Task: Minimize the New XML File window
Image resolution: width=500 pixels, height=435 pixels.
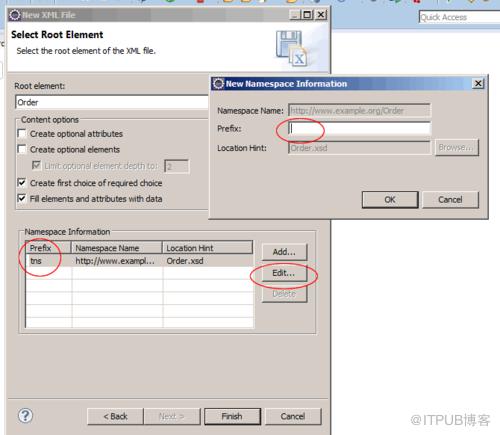Action: click(295, 15)
